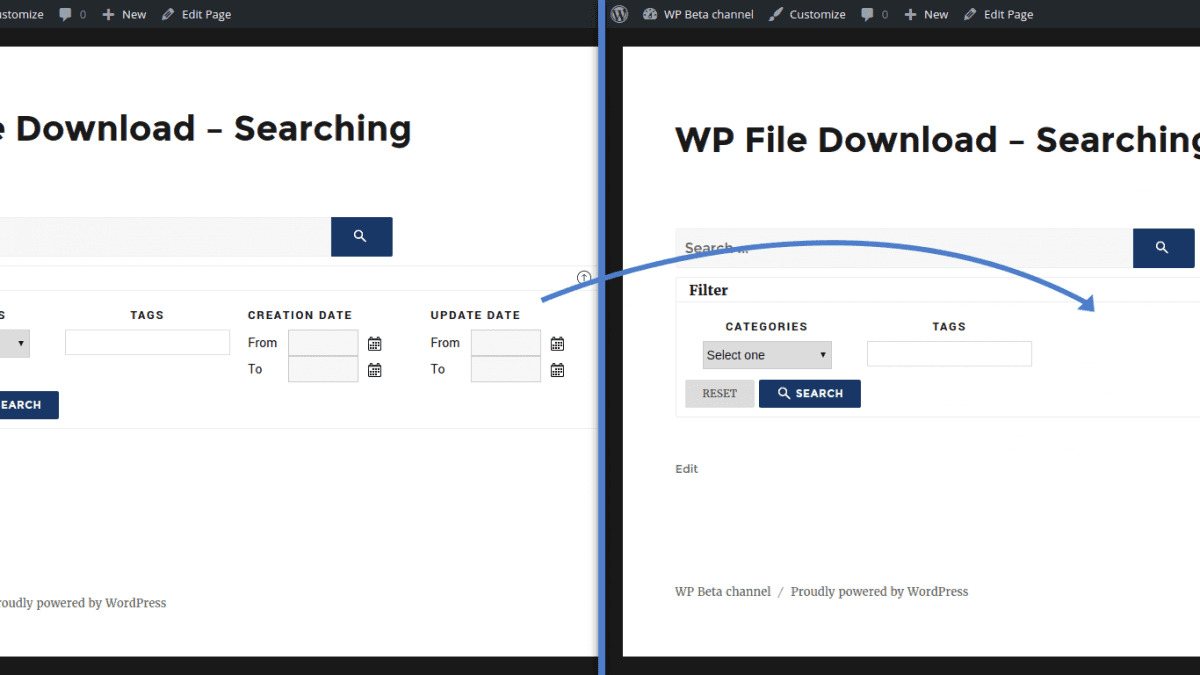This screenshot has width=1200, height=675.
Task: Expand the 'Select one' categories dropdown
Action: [x=767, y=355]
